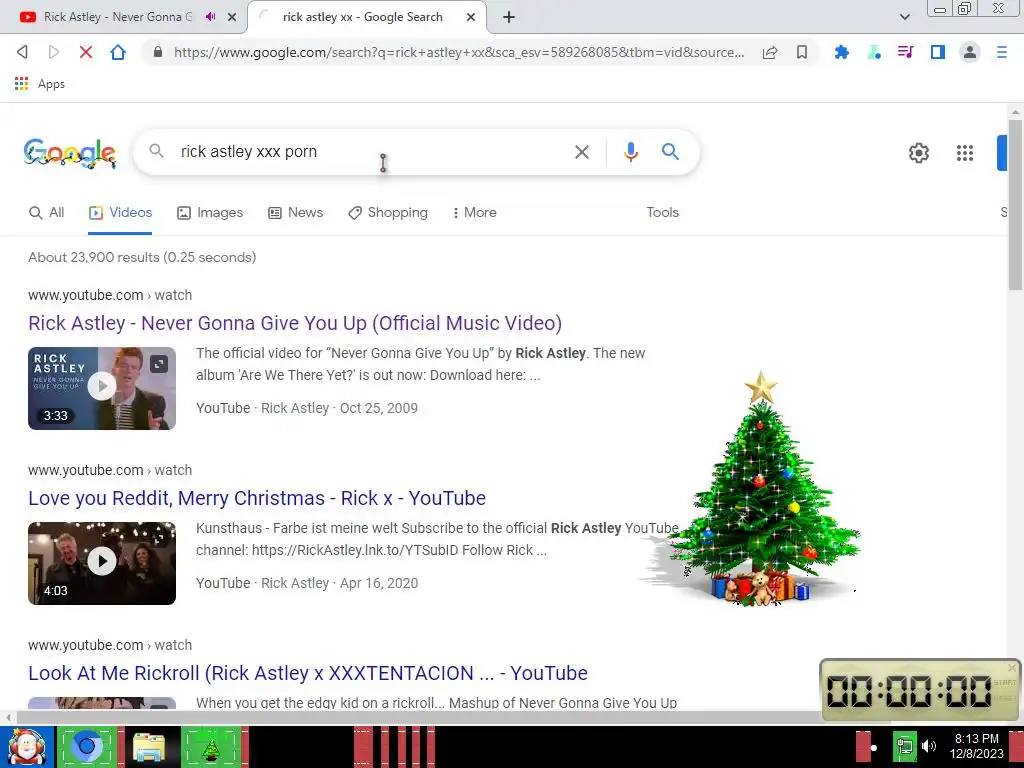
Task: Click the 'About 23,900 results' text
Action: click(142, 257)
